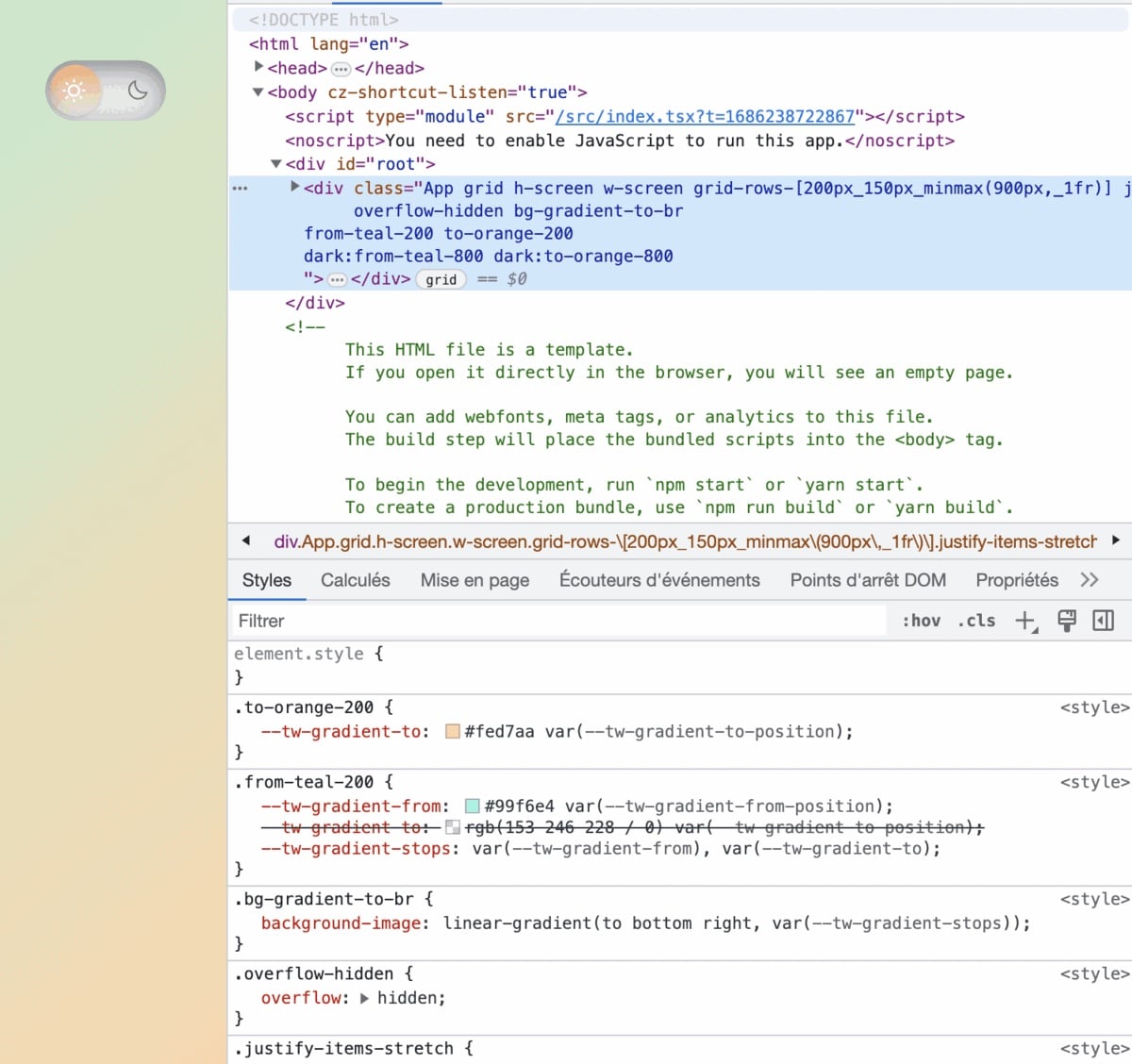Show more tabs with the double chevron
The width and height of the screenshot is (1132, 1064).
point(1090,580)
